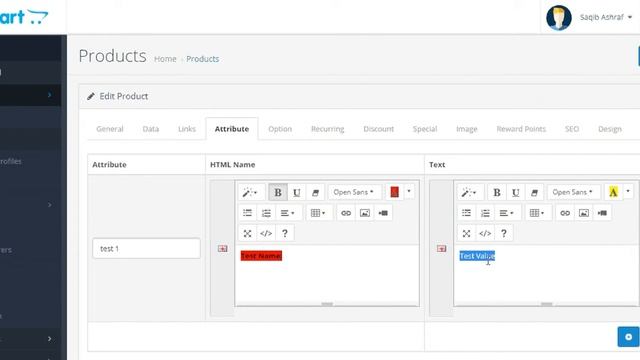Image resolution: width=640 pixels, height=360 pixels.
Task: Click Products breadcrumb link
Action: (x=203, y=59)
